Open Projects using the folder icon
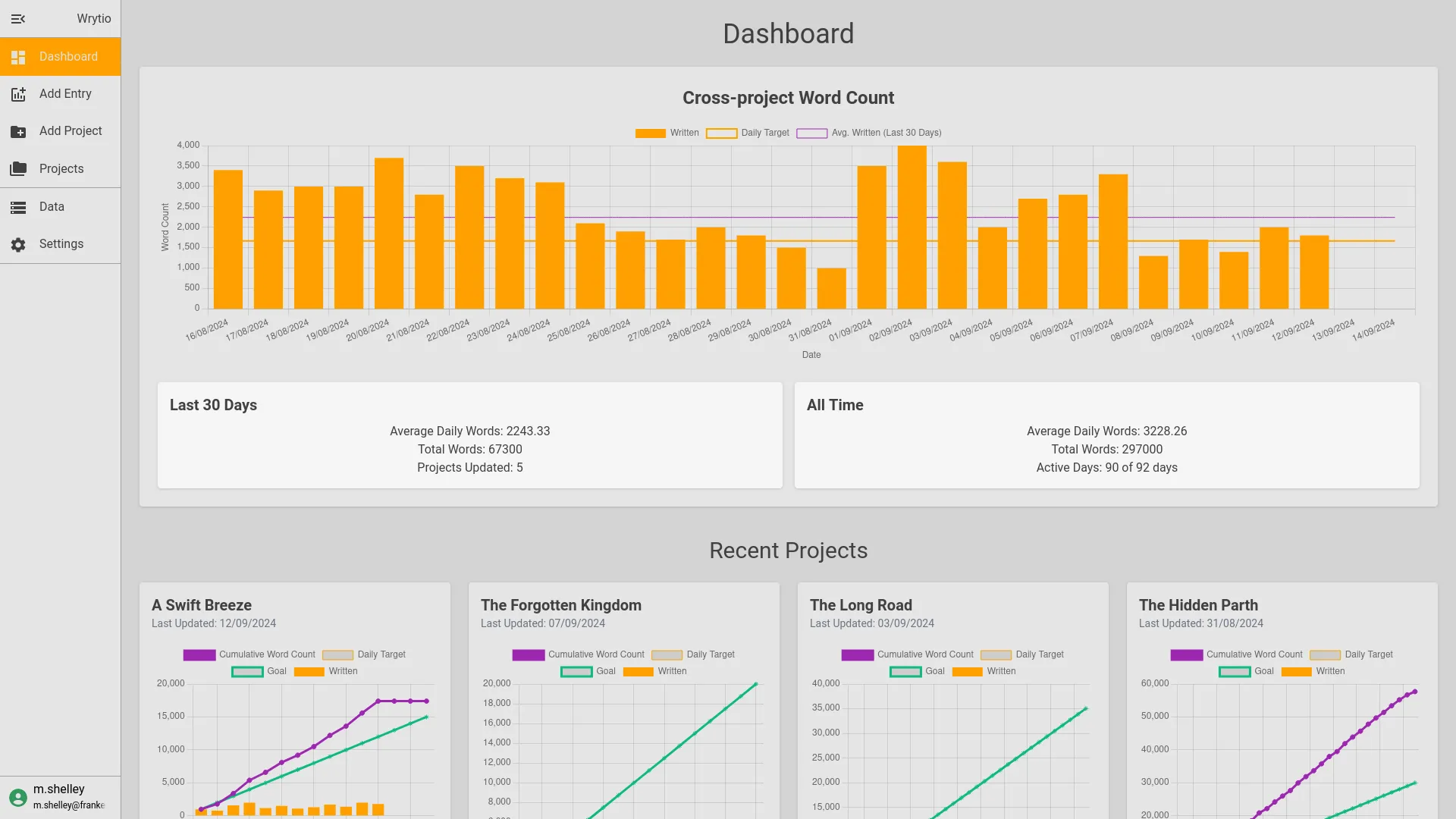1456x819 pixels. click(x=17, y=168)
